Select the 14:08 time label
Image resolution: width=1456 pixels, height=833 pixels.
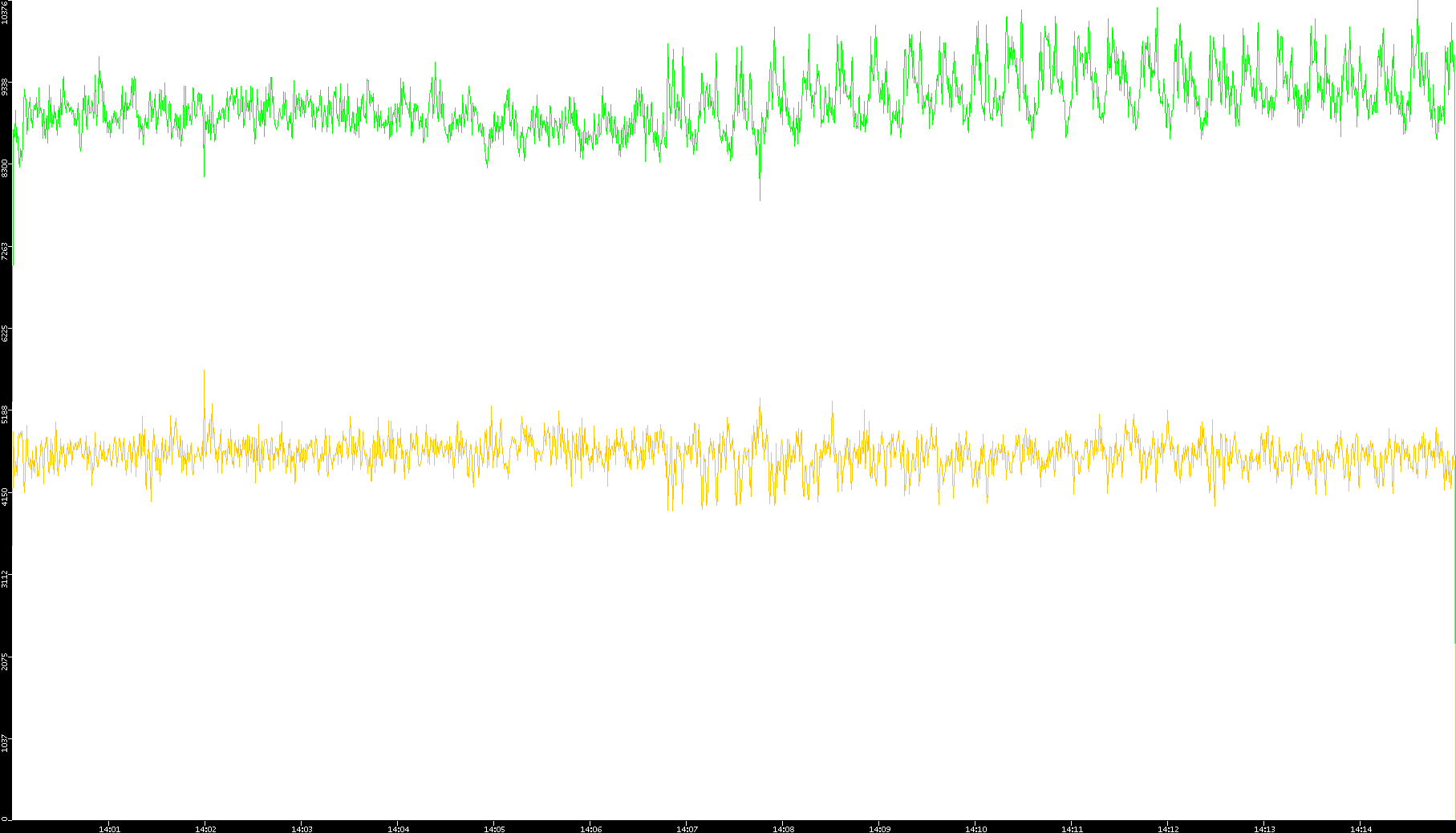point(783,829)
